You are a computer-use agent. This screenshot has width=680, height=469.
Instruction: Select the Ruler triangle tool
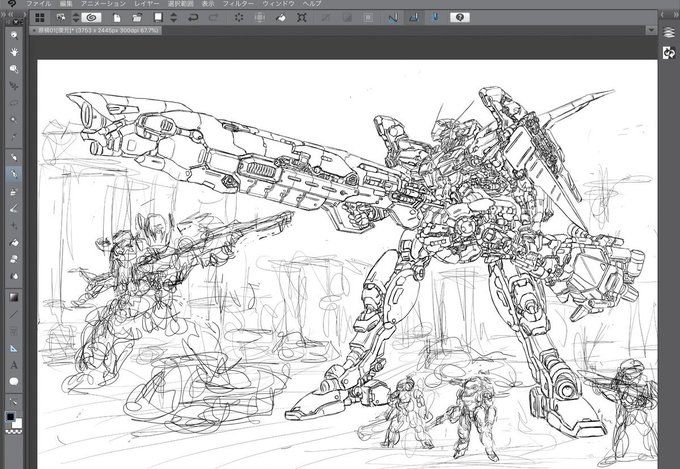pyautogui.click(x=14, y=348)
